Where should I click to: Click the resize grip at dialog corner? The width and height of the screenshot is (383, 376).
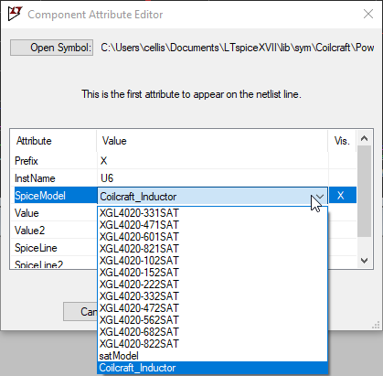point(376,325)
